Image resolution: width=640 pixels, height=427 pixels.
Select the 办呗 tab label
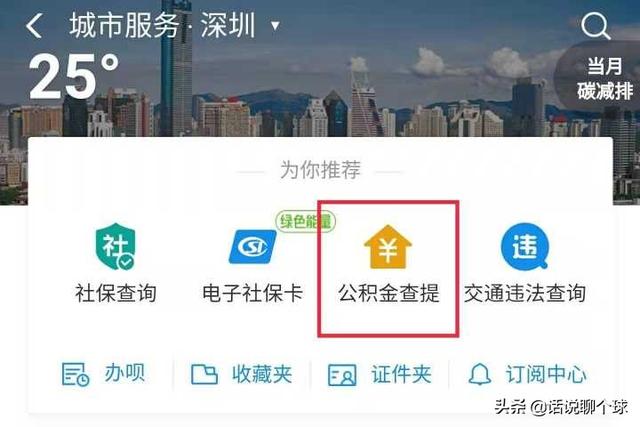[124, 373]
